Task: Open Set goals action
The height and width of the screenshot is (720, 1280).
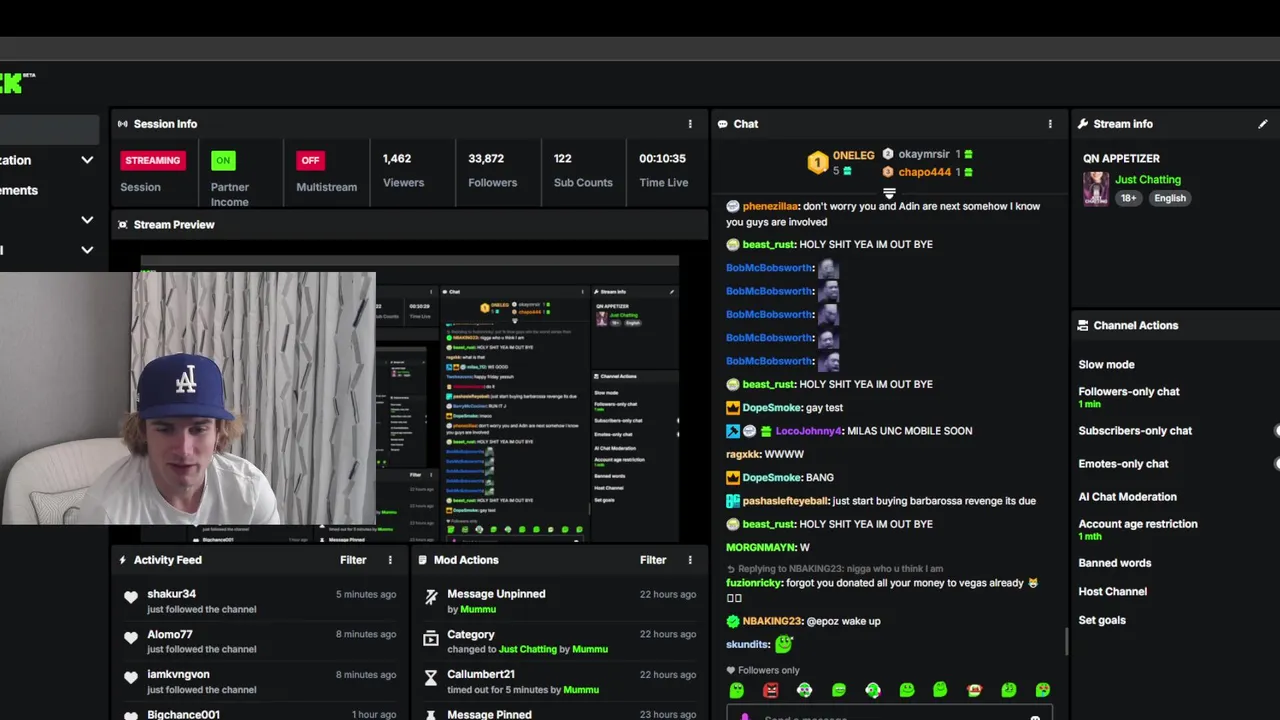Action: click(x=1102, y=620)
